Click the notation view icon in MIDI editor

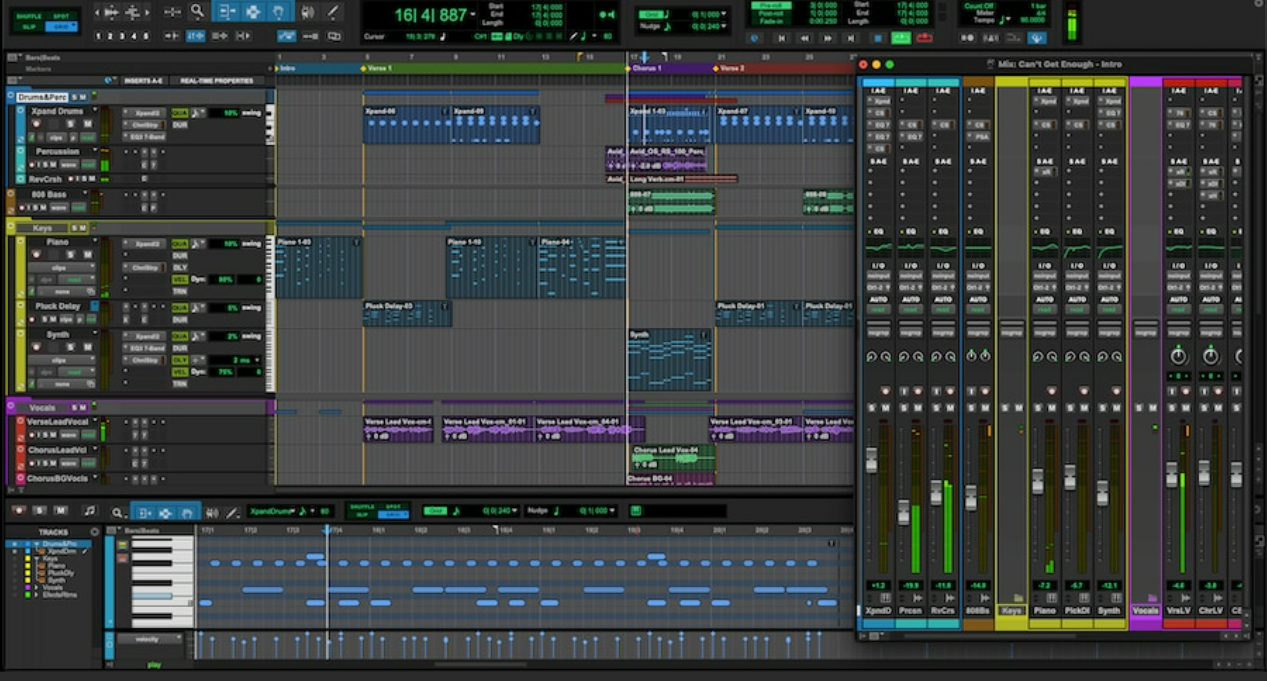90,510
